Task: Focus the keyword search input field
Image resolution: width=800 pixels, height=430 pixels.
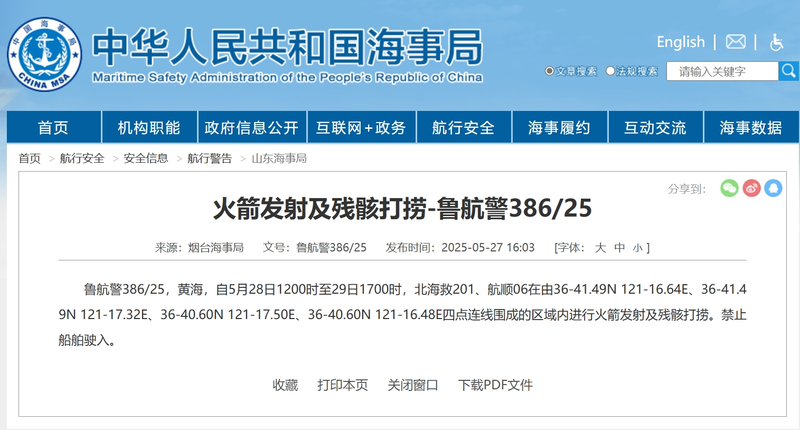Action: [722, 72]
